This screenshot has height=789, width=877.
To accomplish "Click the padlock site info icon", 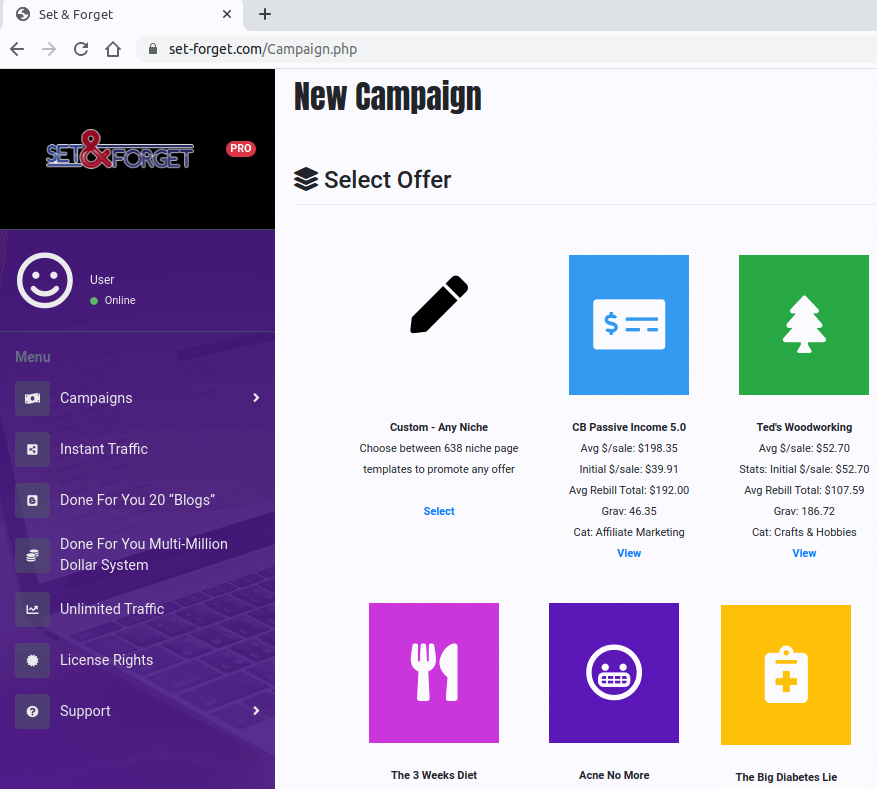I will [x=153, y=49].
